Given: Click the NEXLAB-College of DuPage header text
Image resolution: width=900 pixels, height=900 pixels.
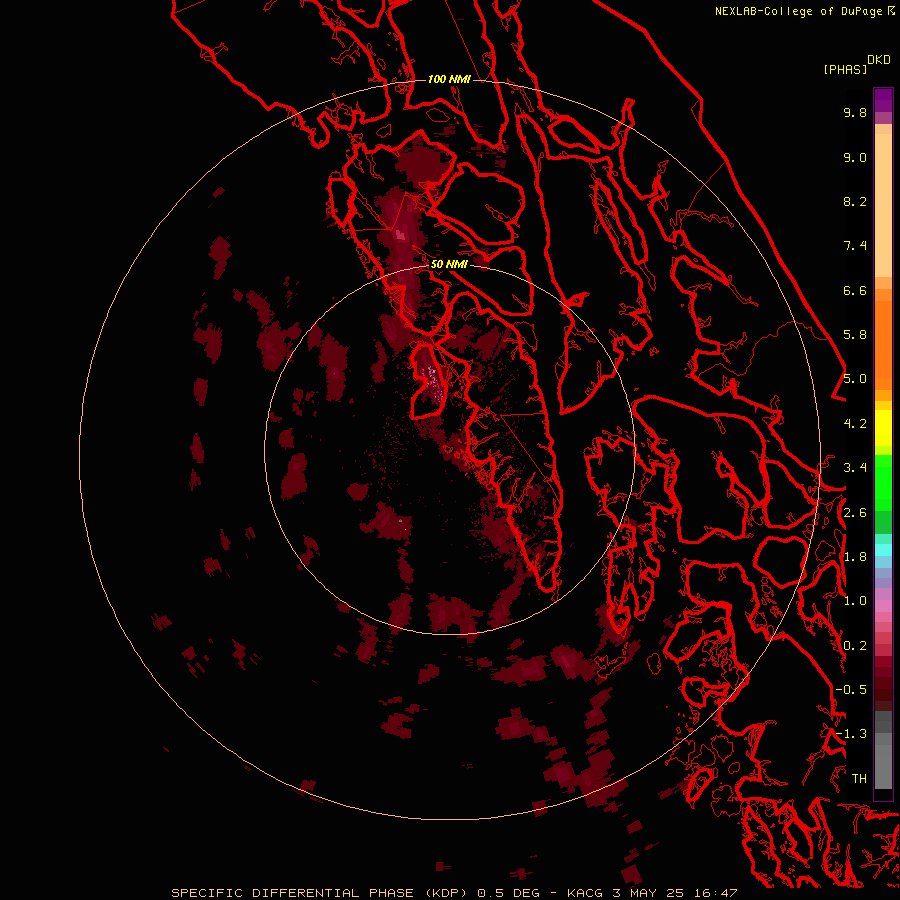Looking at the screenshot, I should pyautogui.click(x=800, y=11).
